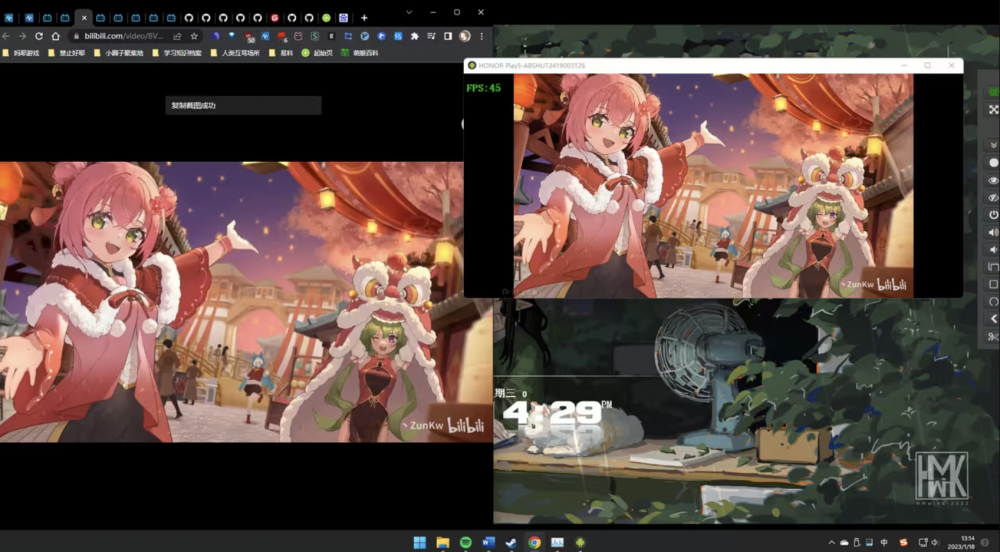Click the back arrow icon in sidebar
Viewport: 1000px width, 552px height.
click(x=993, y=319)
